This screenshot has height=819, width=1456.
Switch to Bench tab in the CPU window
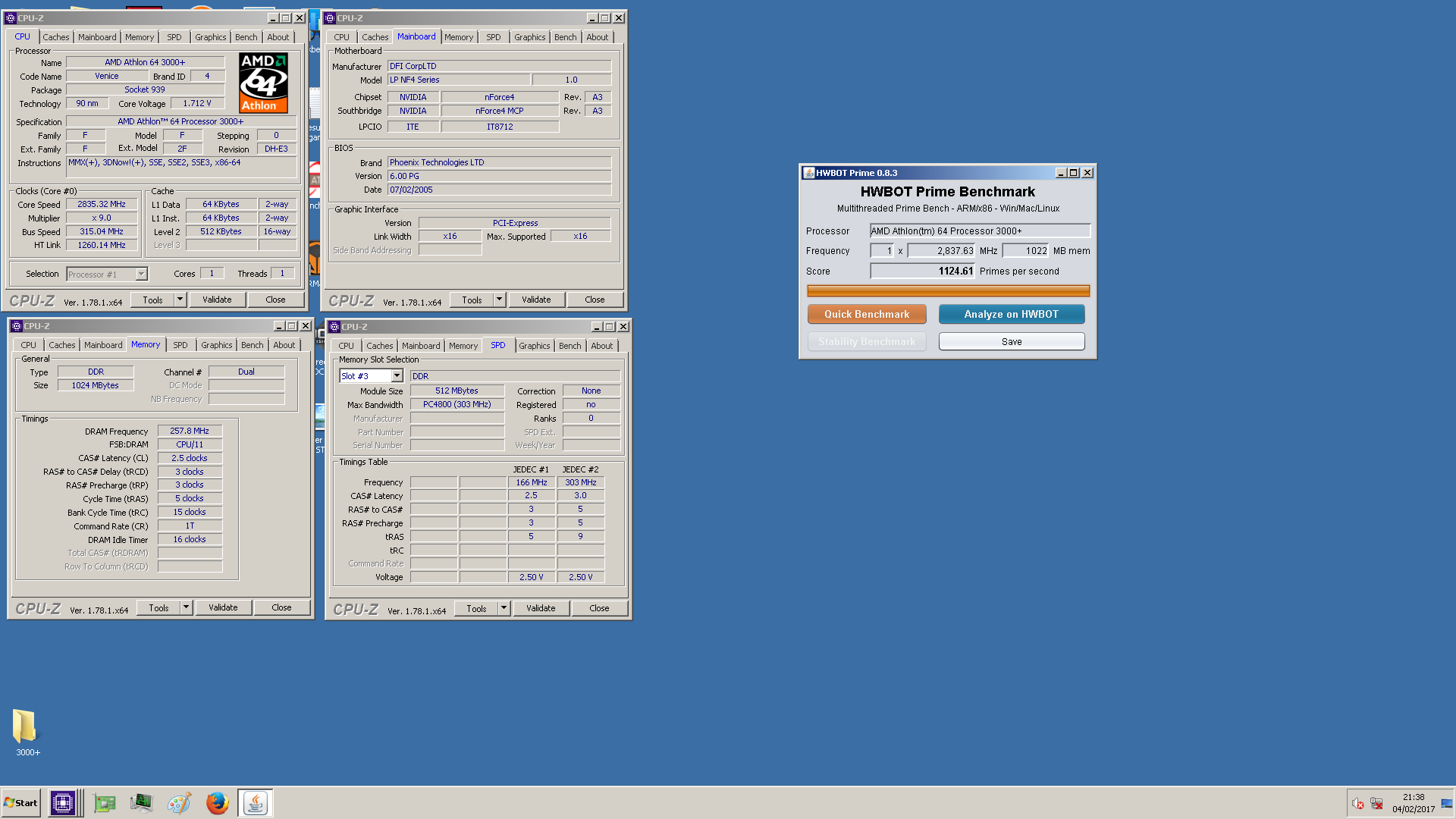tap(246, 37)
